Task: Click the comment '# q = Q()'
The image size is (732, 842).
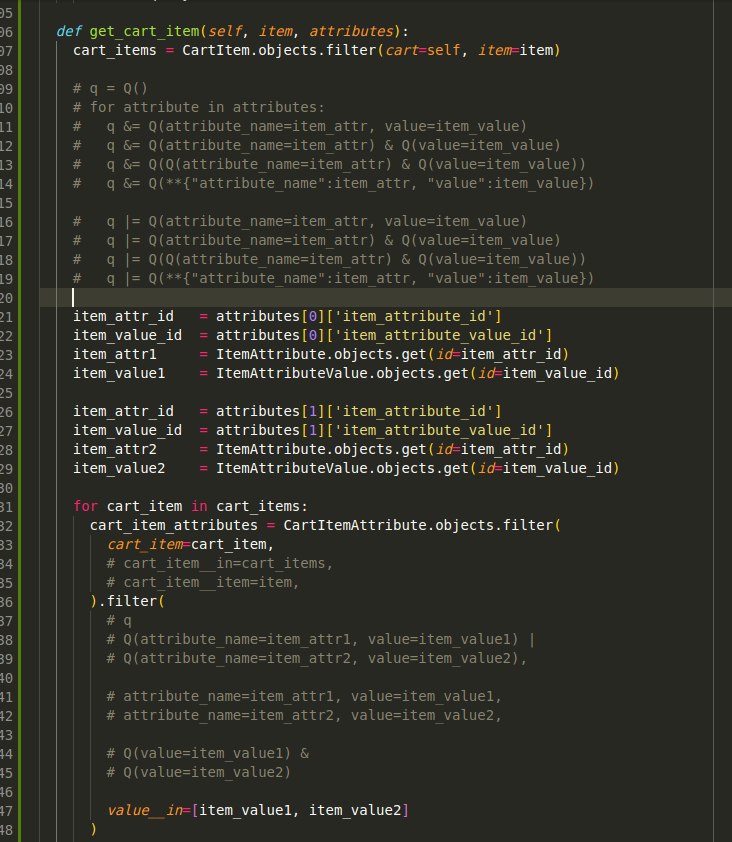Action: click(110, 88)
